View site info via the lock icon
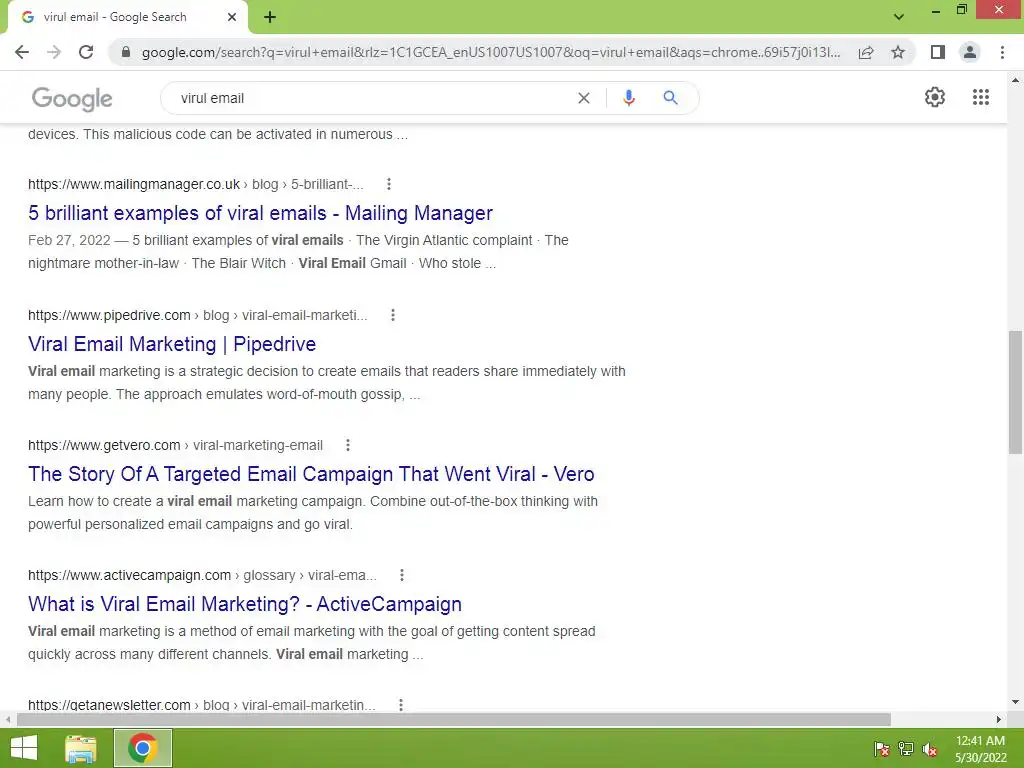Viewport: 1024px width, 768px height. 126,52
